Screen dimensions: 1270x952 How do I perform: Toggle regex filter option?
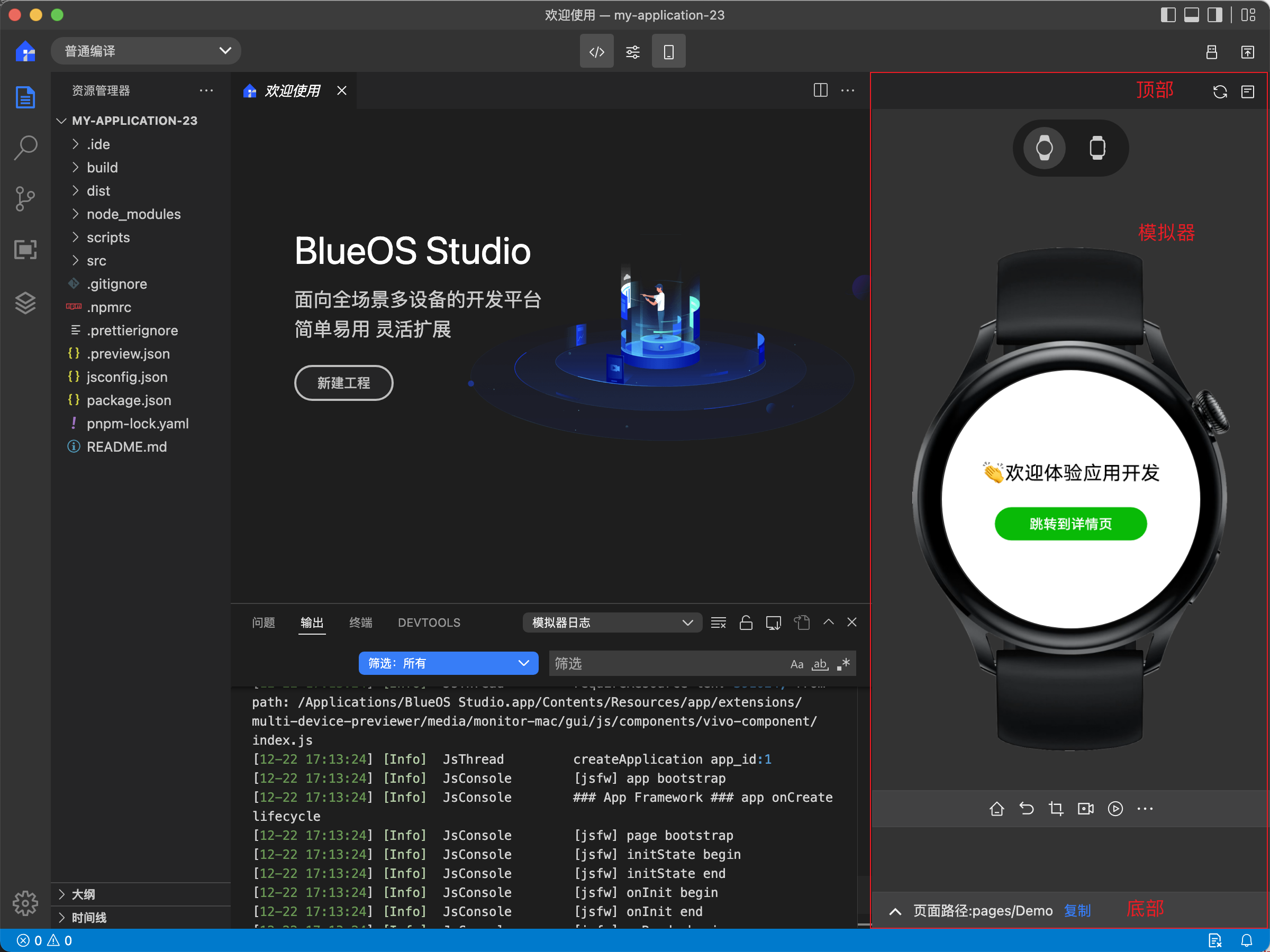[843, 664]
